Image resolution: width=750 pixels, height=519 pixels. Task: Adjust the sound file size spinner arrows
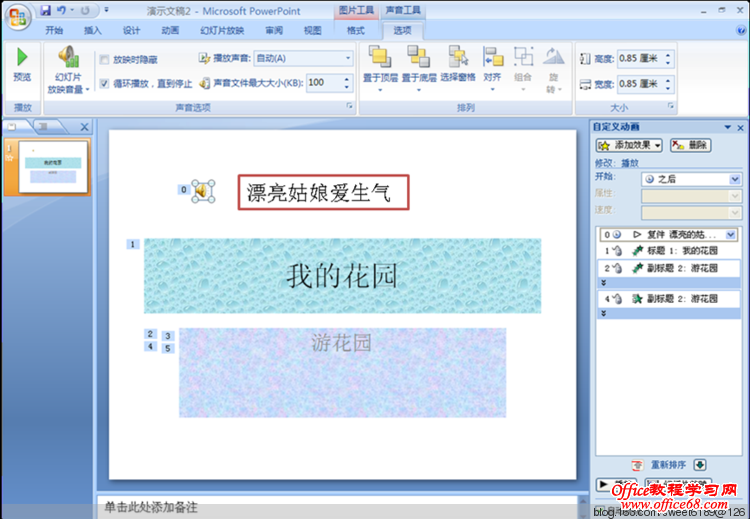[x=347, y=83]
